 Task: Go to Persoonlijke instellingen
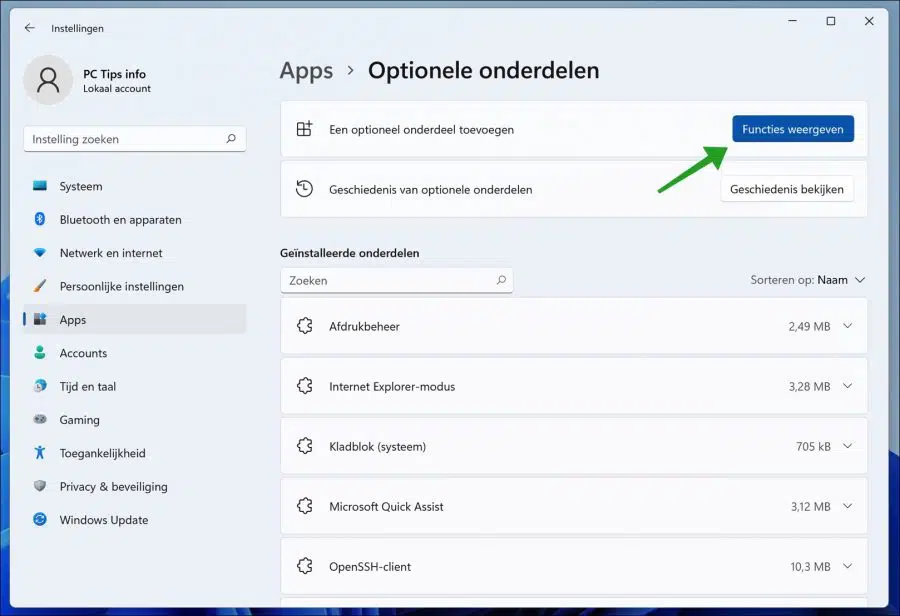135,286
